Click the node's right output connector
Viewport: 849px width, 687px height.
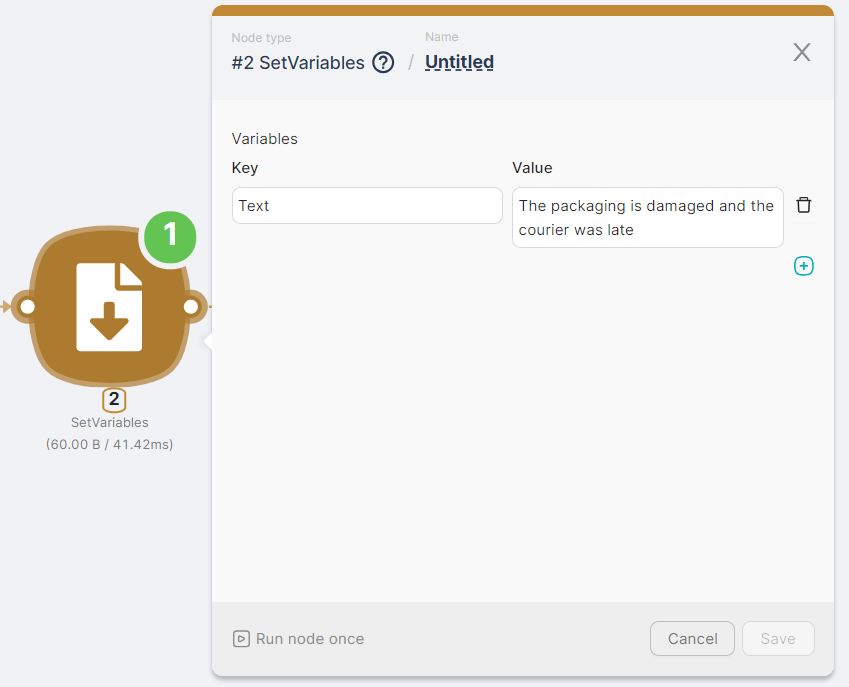point(192,306)
